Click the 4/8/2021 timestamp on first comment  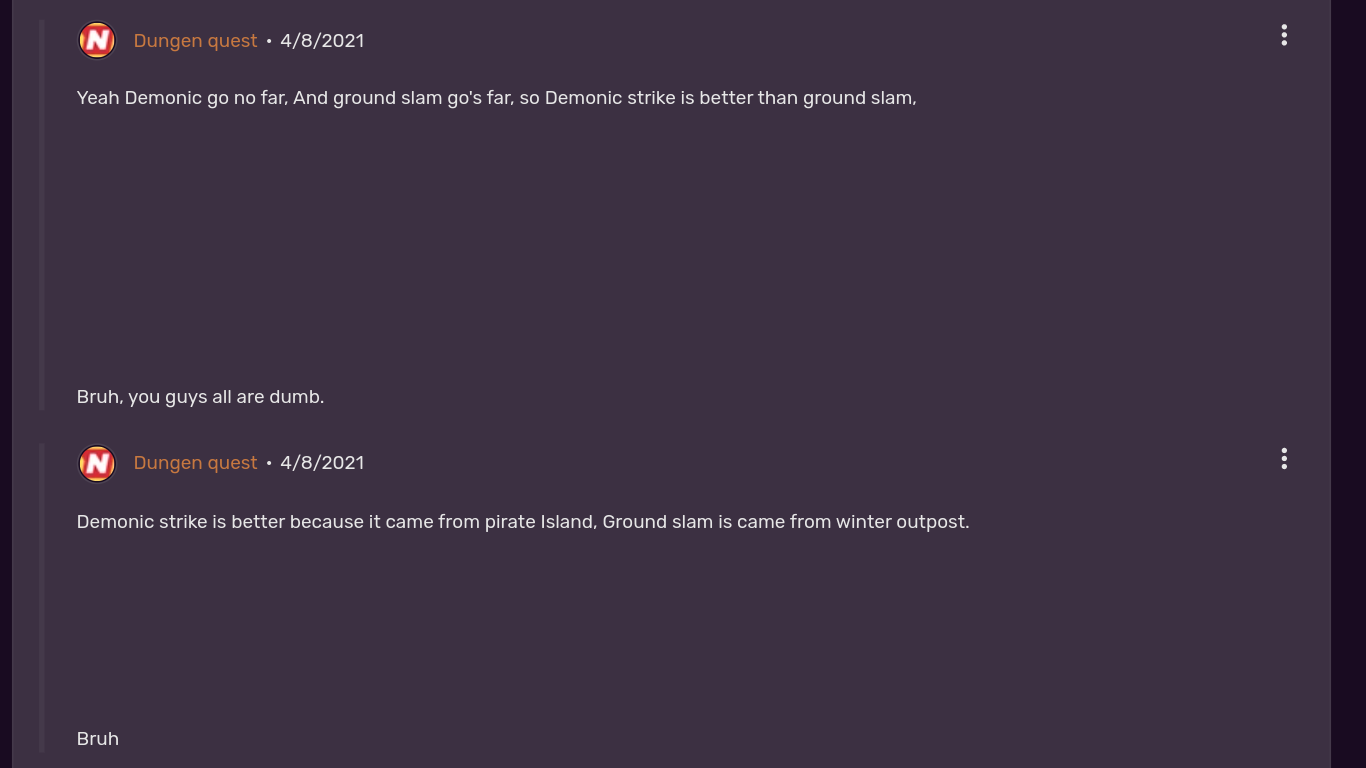(x=321, y=41)
